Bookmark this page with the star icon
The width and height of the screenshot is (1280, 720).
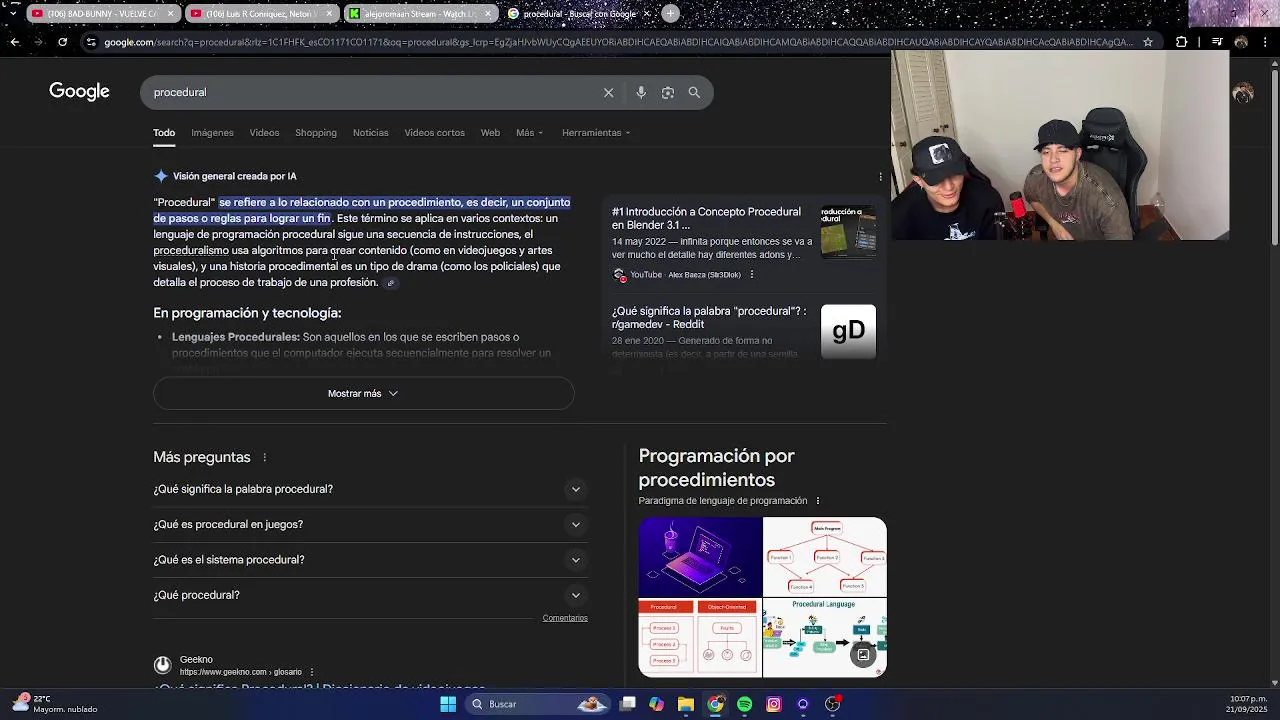click(1148, 42)
